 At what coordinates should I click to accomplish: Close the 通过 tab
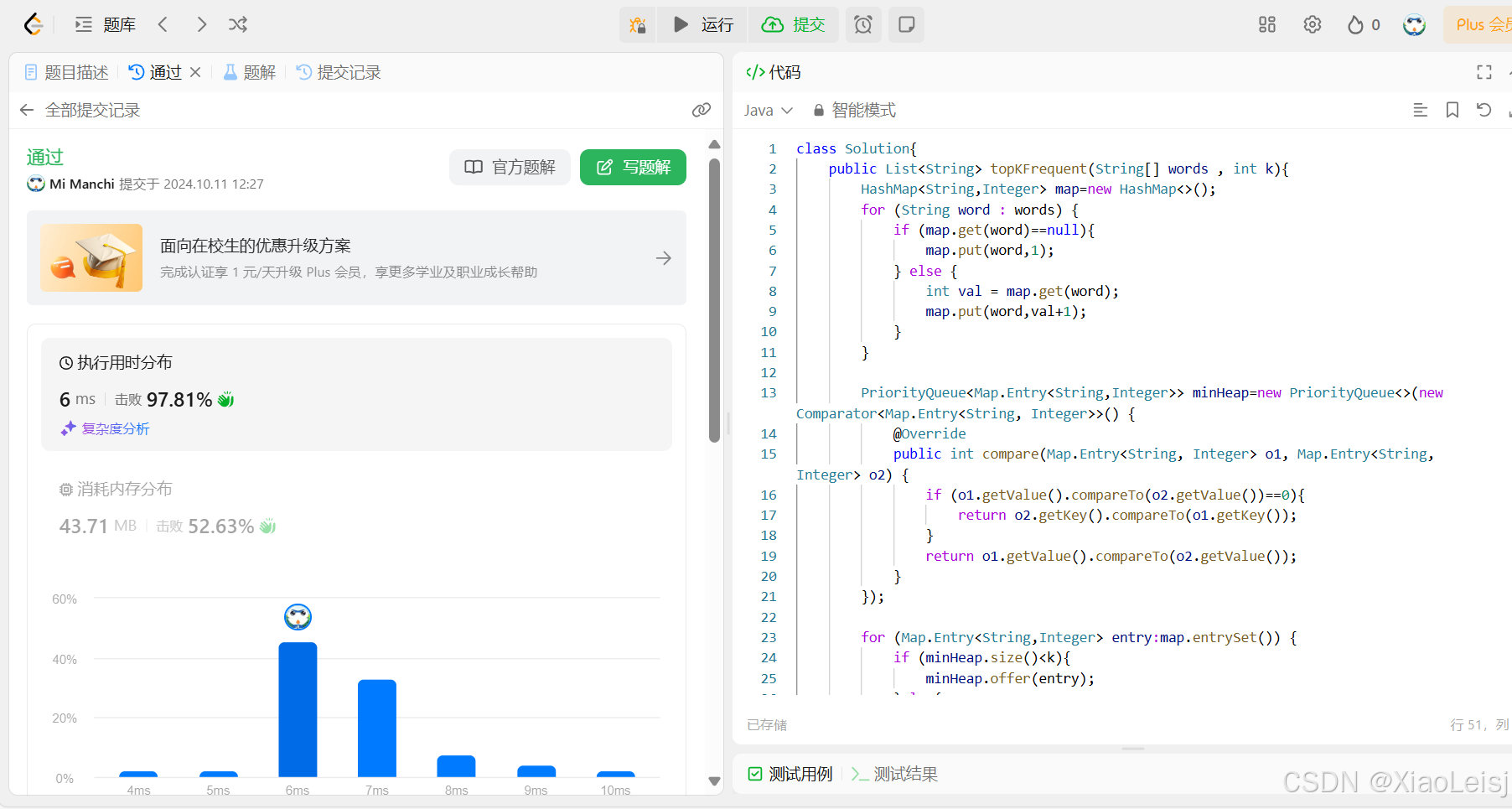point(195,72)
